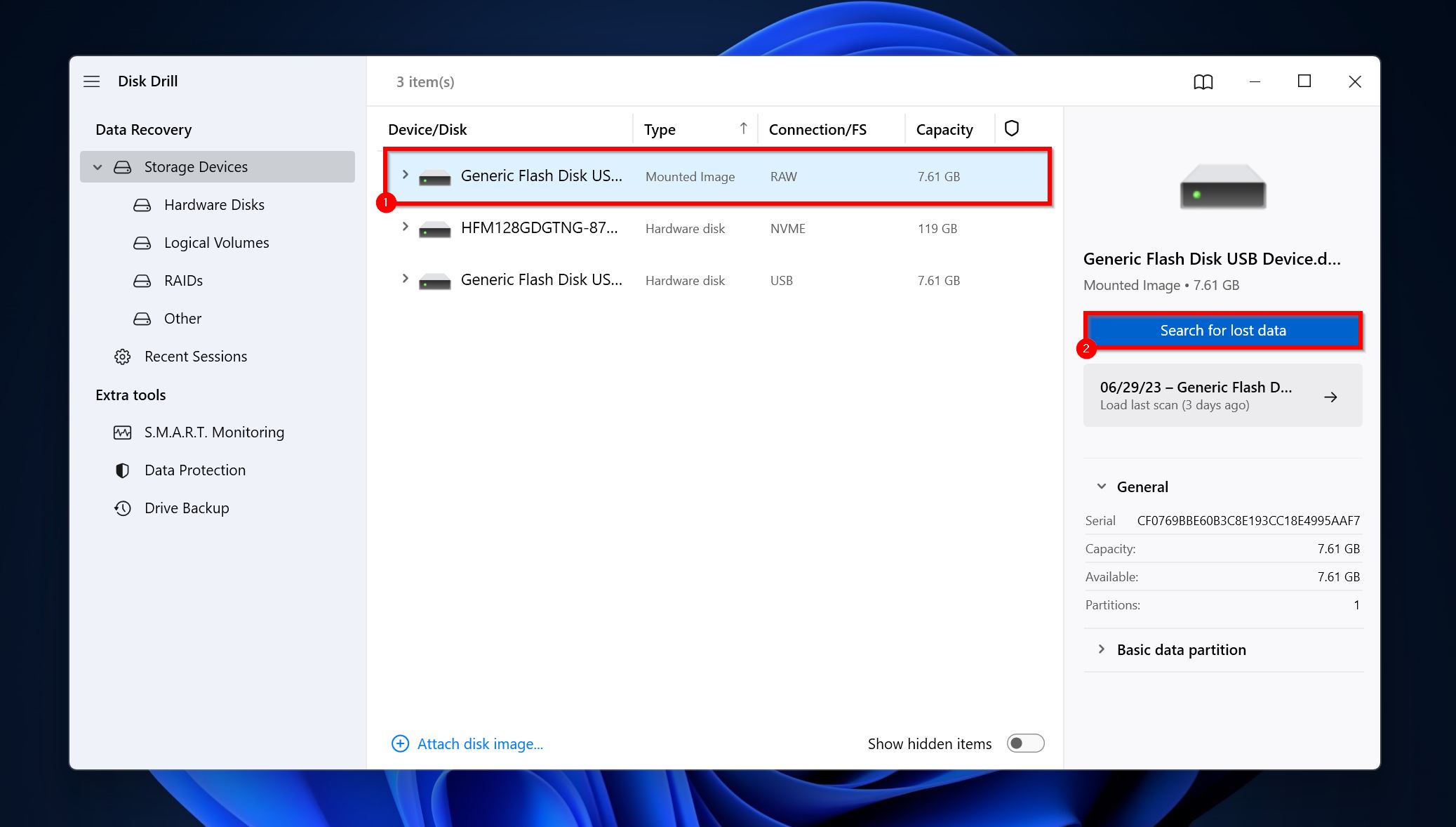Open Drive Backup tool
The image size is (1456, 827).
(x=186, y=507)
